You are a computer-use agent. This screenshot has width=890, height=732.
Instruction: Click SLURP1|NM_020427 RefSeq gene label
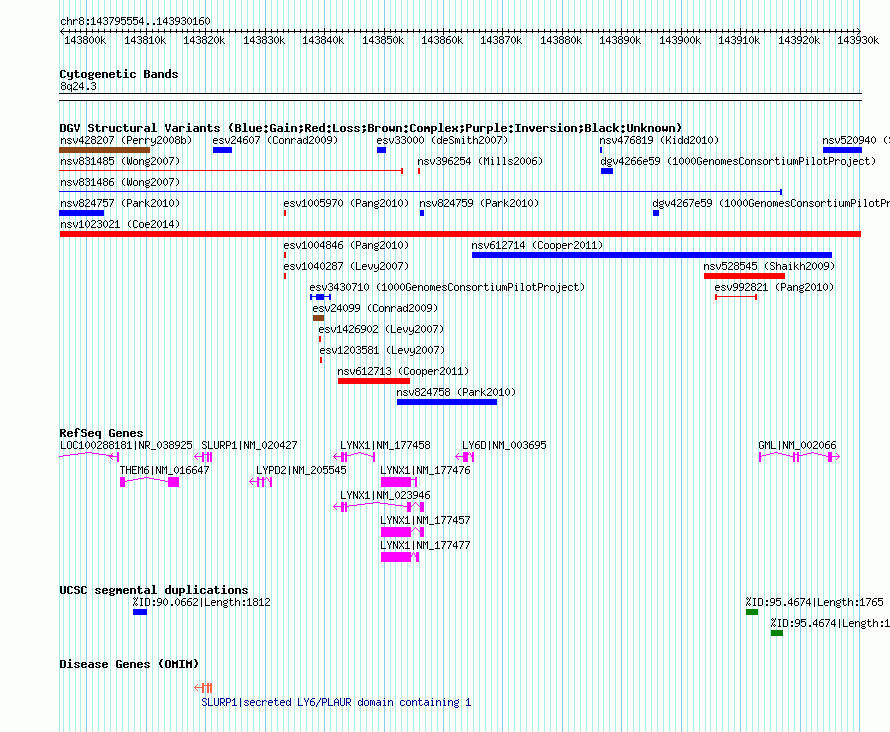click(x=249, y=445)
